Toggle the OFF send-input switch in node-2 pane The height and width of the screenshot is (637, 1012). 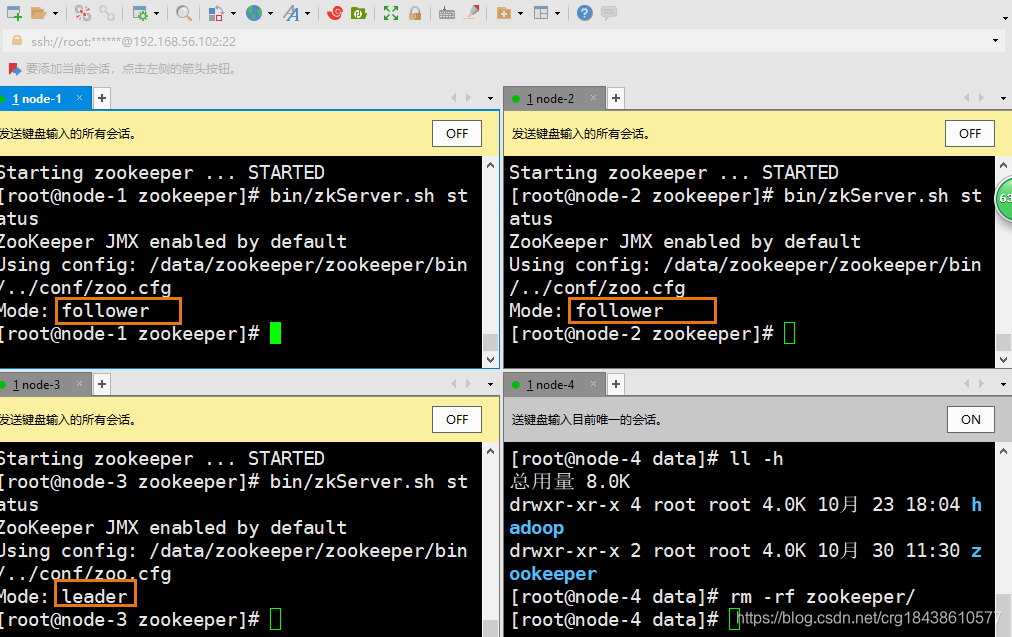click(970, 134)
